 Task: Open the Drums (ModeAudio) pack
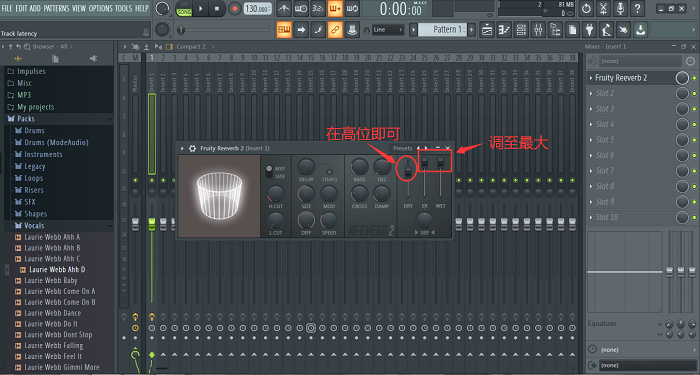point(56,142)
